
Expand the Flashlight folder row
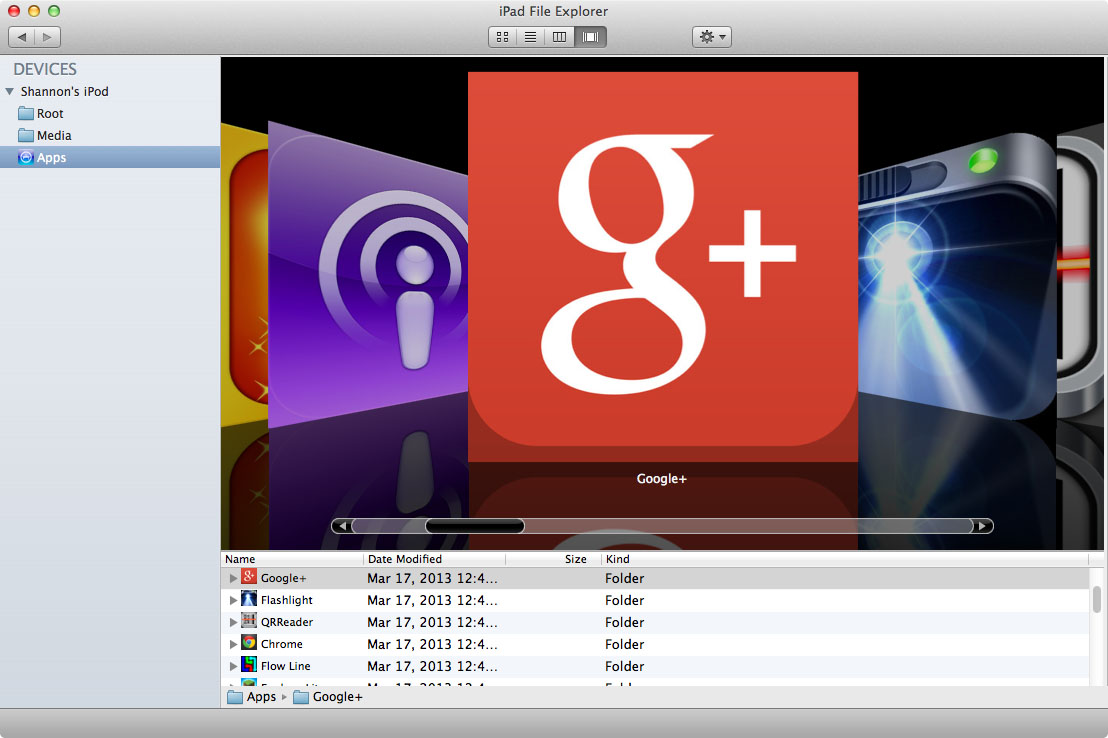pyautogui.click(x=233, y=600)
